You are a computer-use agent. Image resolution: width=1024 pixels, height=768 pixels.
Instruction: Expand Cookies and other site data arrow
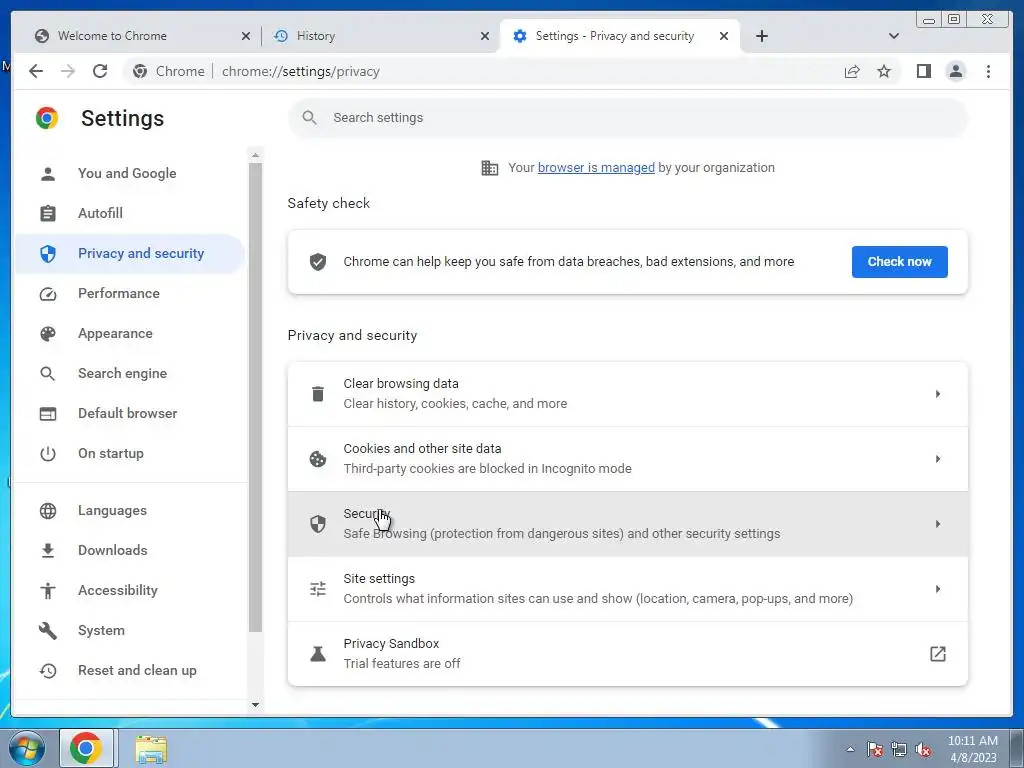pos(938,459)
